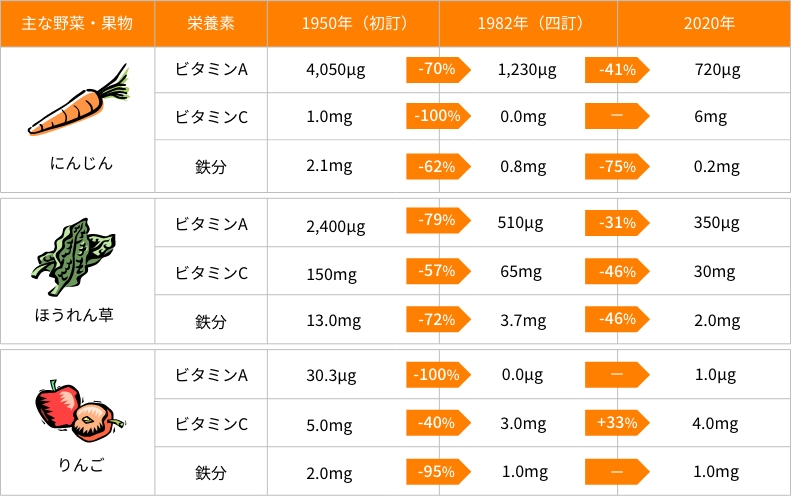791x496 pixels.
Task: Click the 主な野菜・果物 header cell
Action: tap(77, 24)
